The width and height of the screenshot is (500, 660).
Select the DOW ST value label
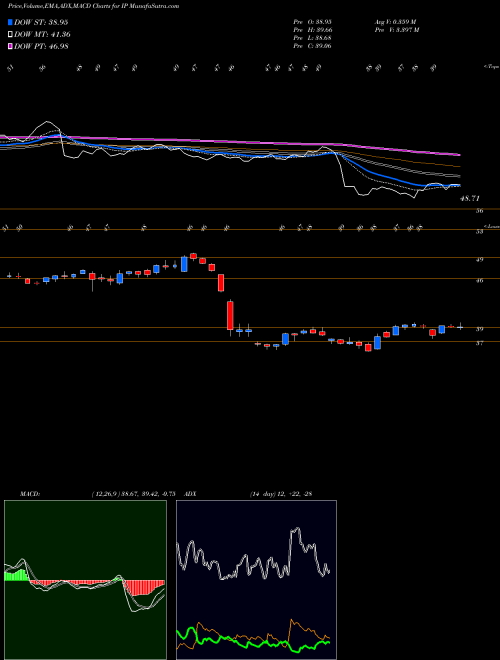[41, 22]
